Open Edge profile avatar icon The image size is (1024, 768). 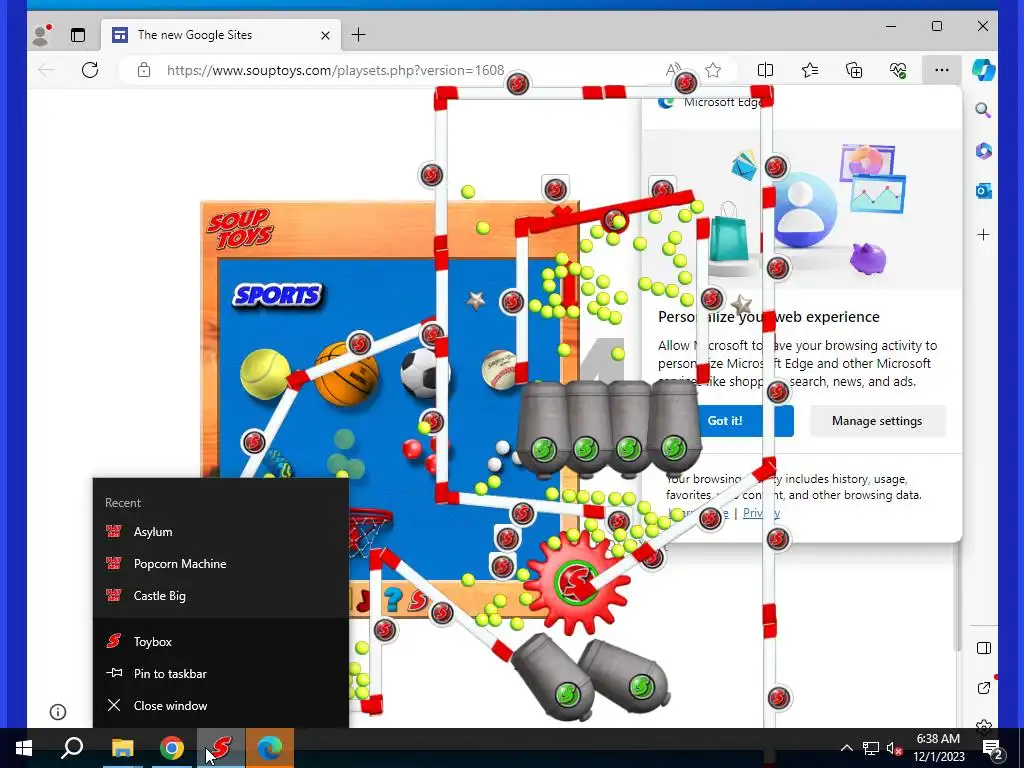[x=42, y=35]
